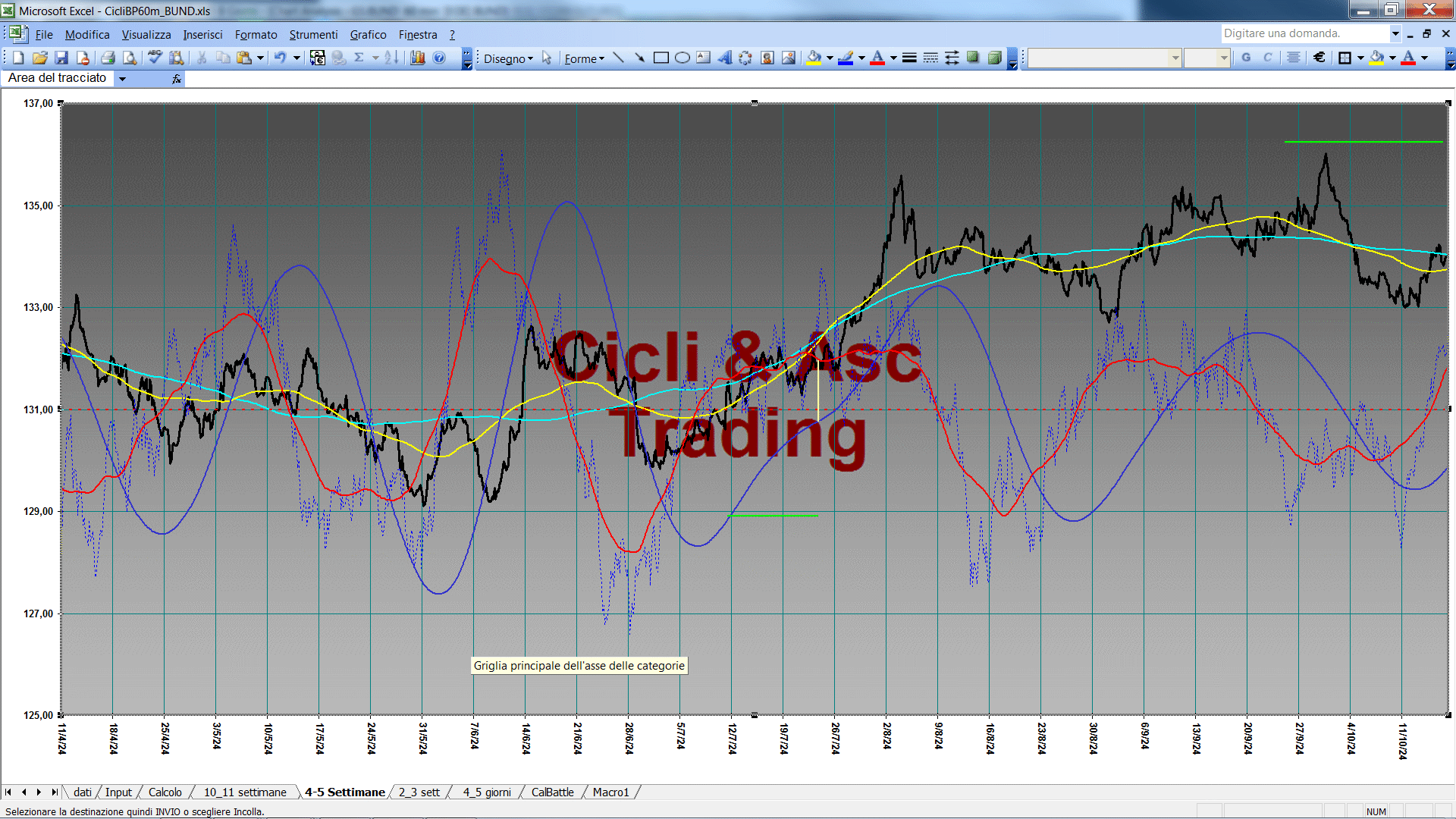Click the New workbook icon

click(x=19, y=58)
